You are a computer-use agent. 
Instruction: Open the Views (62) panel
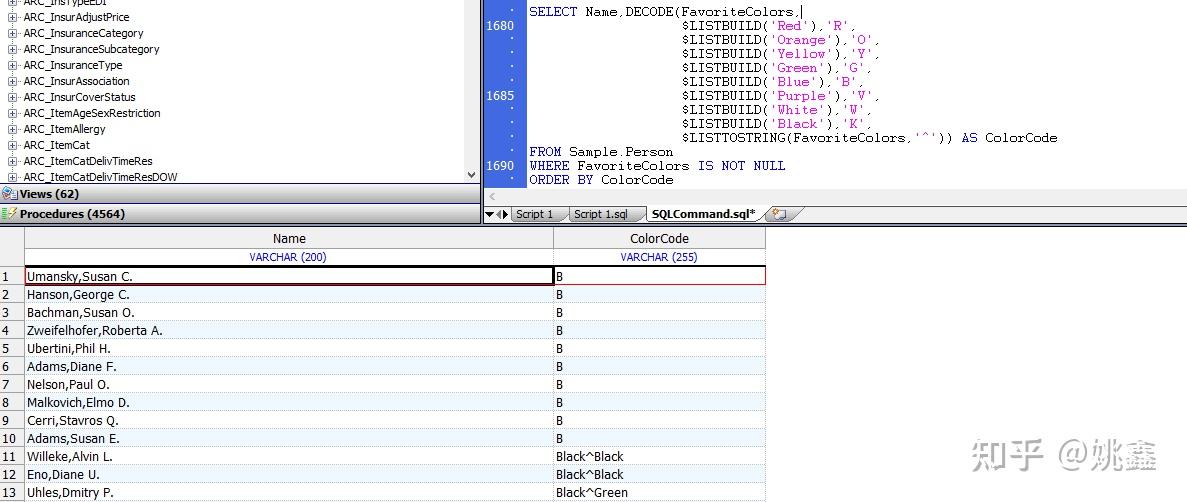(x=239, y=194)
